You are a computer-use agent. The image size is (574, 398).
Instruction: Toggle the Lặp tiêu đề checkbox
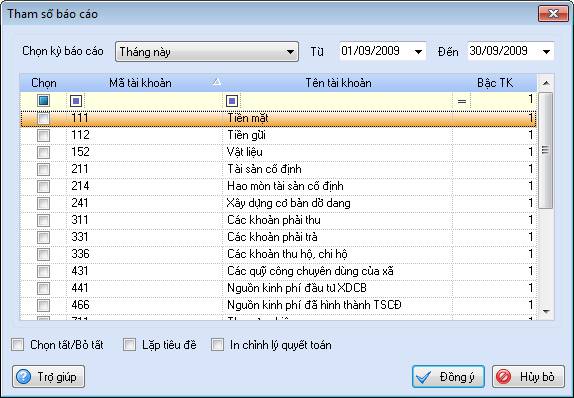pyautogui.click(x=129, y=345)
